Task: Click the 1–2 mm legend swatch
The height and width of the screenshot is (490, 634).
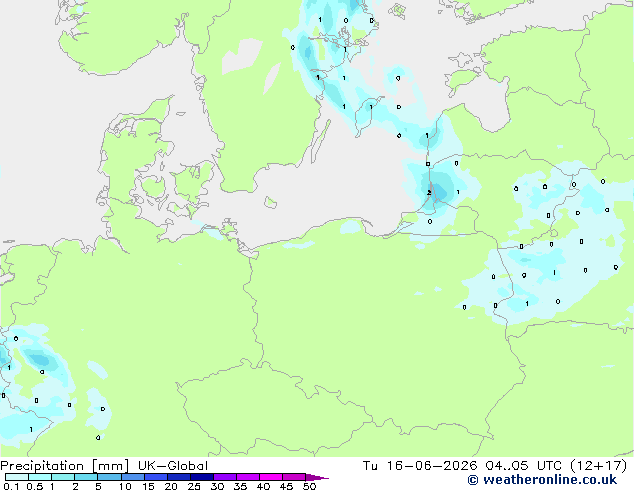Action: (63, 477)
